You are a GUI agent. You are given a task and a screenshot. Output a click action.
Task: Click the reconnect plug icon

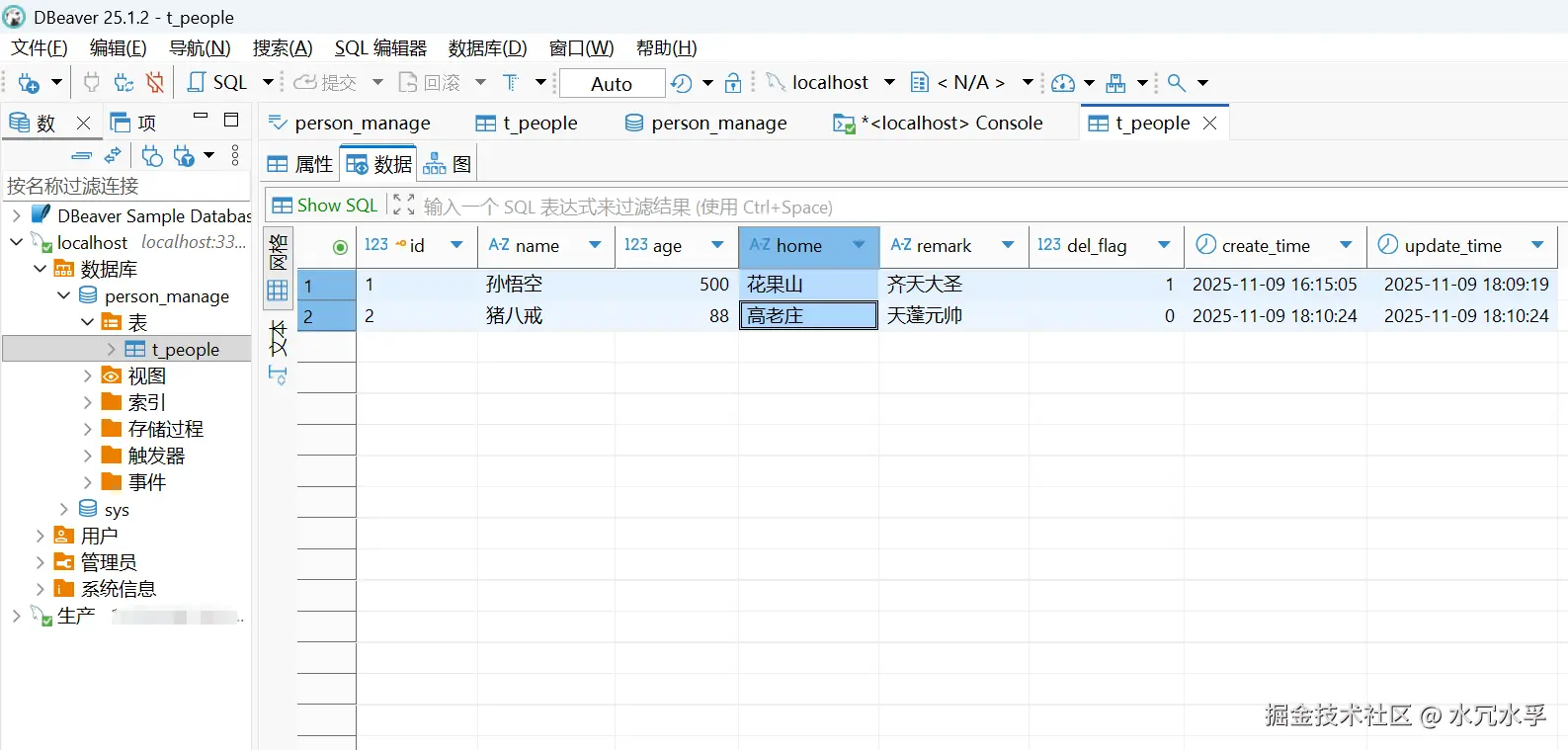[x=124, y=83]
